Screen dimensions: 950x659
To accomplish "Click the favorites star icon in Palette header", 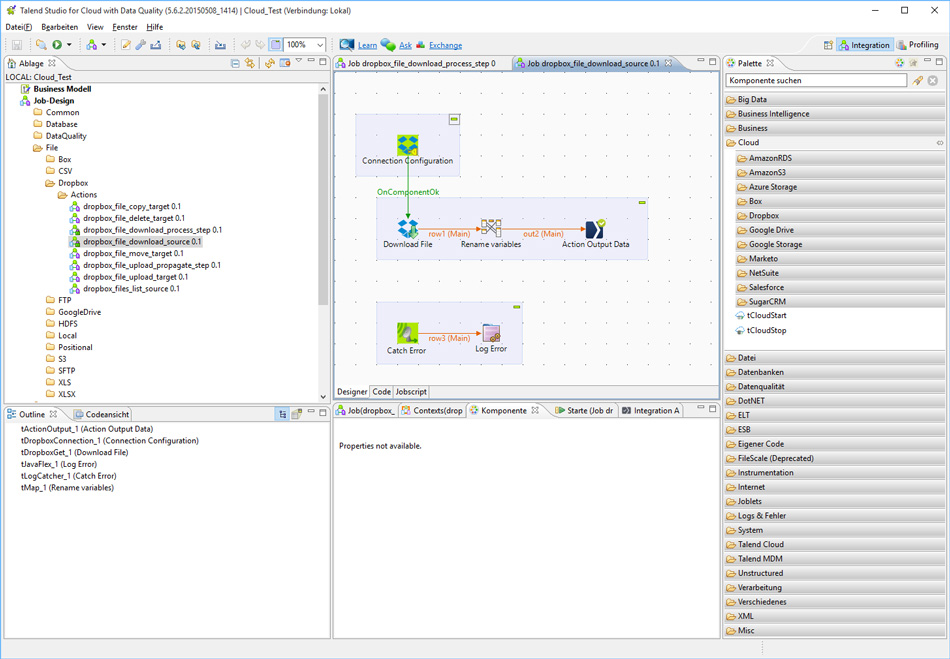I will [x=913, y=63].
